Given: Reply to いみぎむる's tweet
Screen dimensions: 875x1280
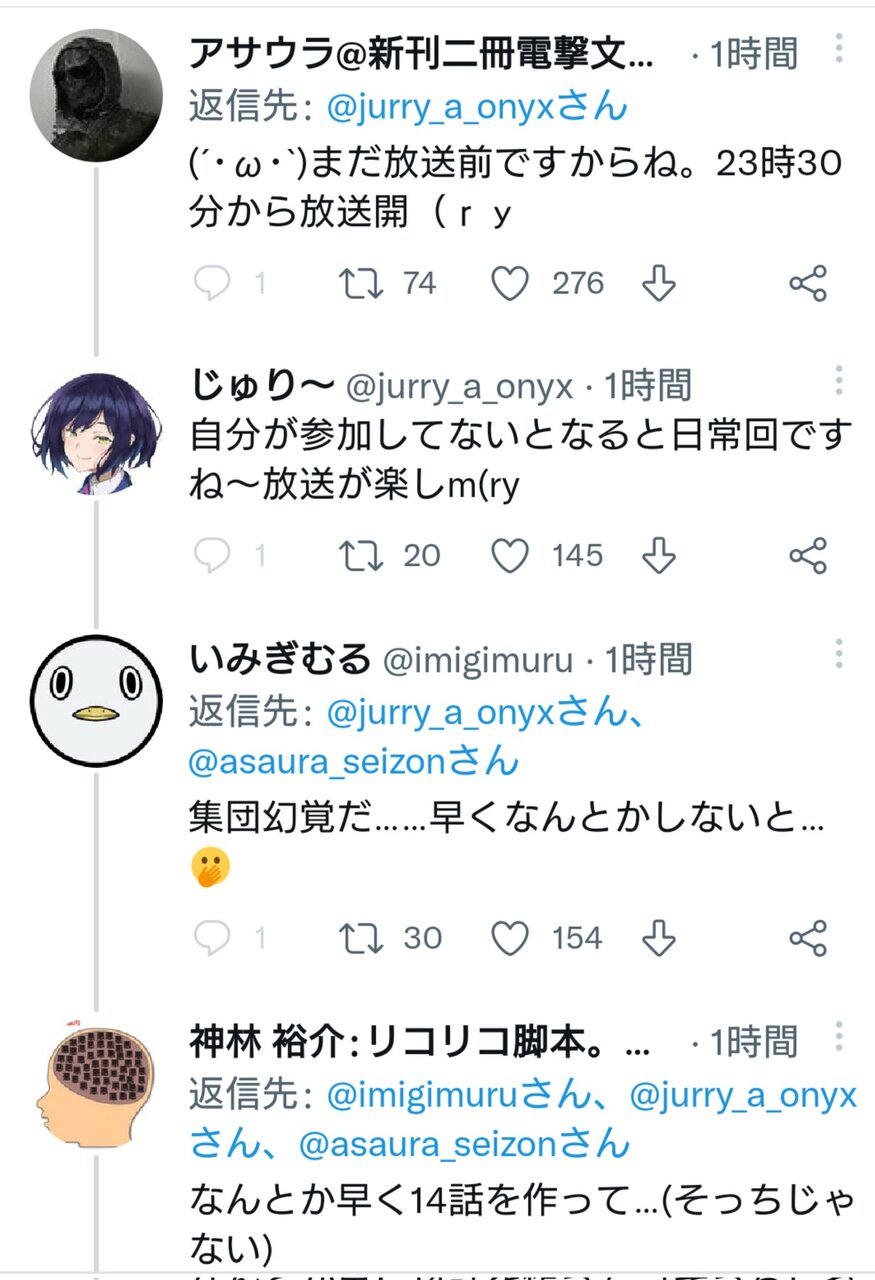Looking at the screenshot, I should coord(212,938).
